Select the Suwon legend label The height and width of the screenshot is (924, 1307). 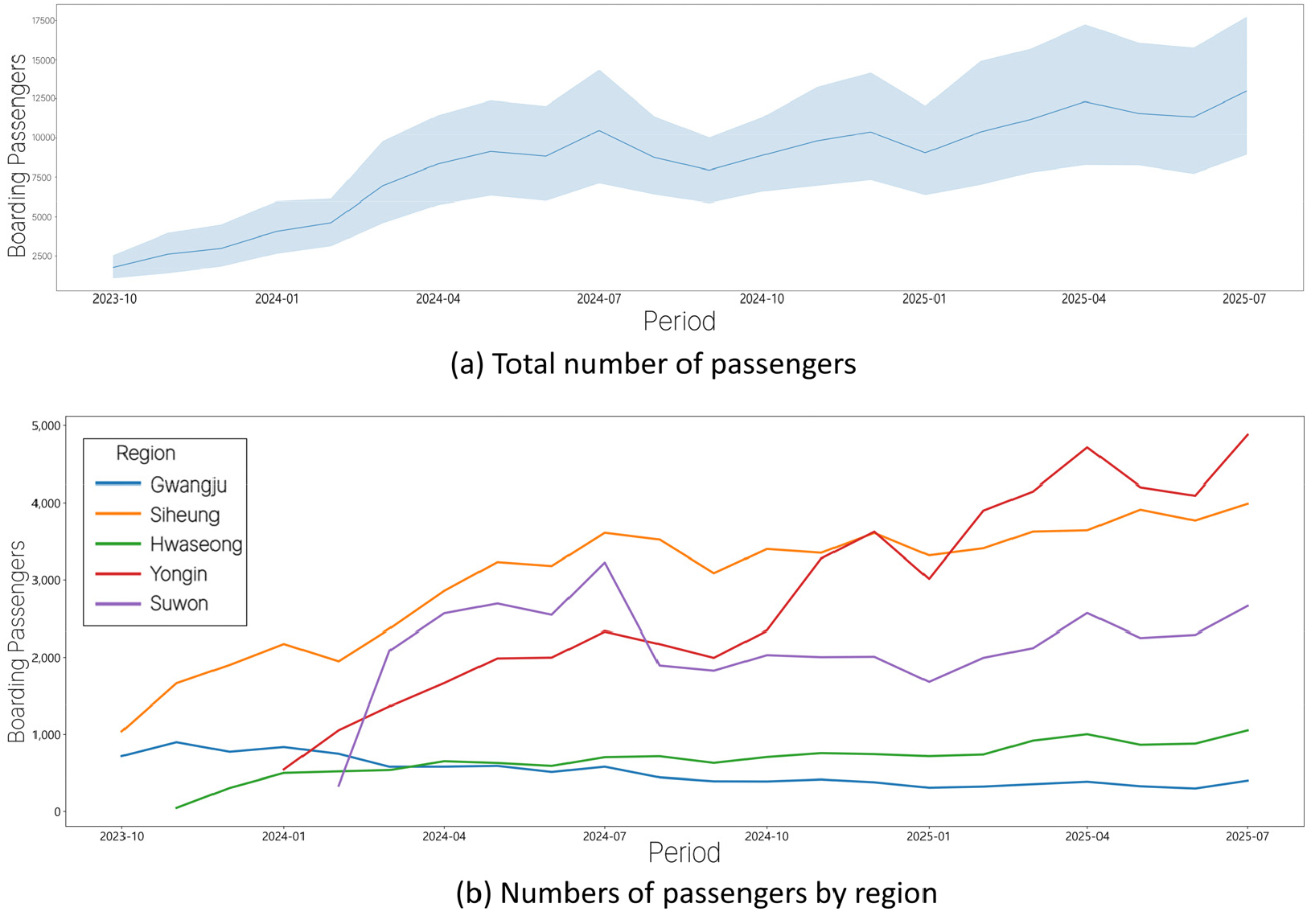coord(179,603)
